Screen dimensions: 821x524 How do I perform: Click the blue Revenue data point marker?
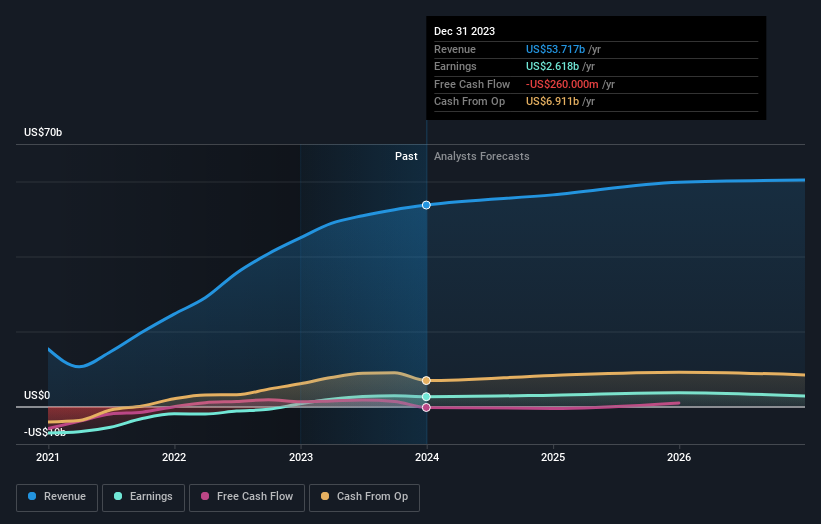pos(426,205)
